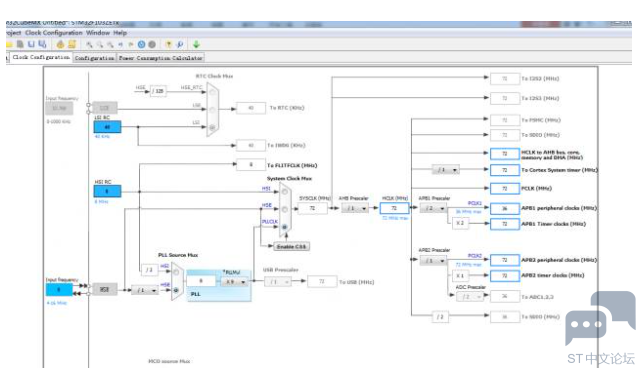Click the middle magnifier zoom icon
The image size is (644, 374).
(x=100, y=44)
